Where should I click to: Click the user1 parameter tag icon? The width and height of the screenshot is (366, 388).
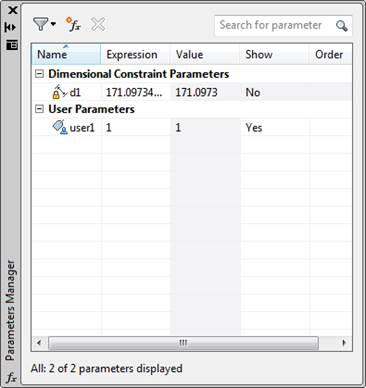coord(60,127)
